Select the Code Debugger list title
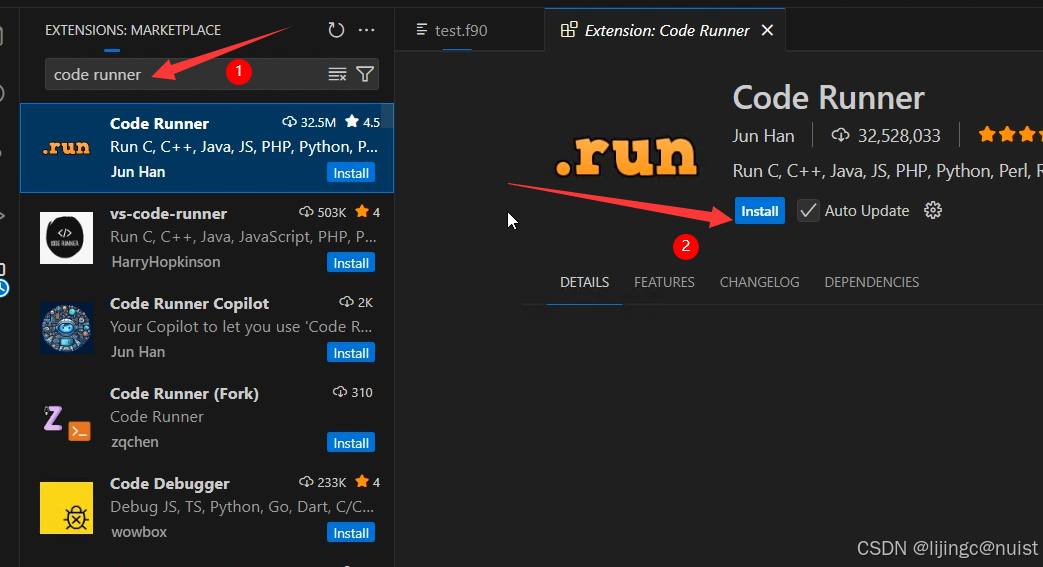The height and width of the screenshot is (567, 1043). (x=170, y=483)
